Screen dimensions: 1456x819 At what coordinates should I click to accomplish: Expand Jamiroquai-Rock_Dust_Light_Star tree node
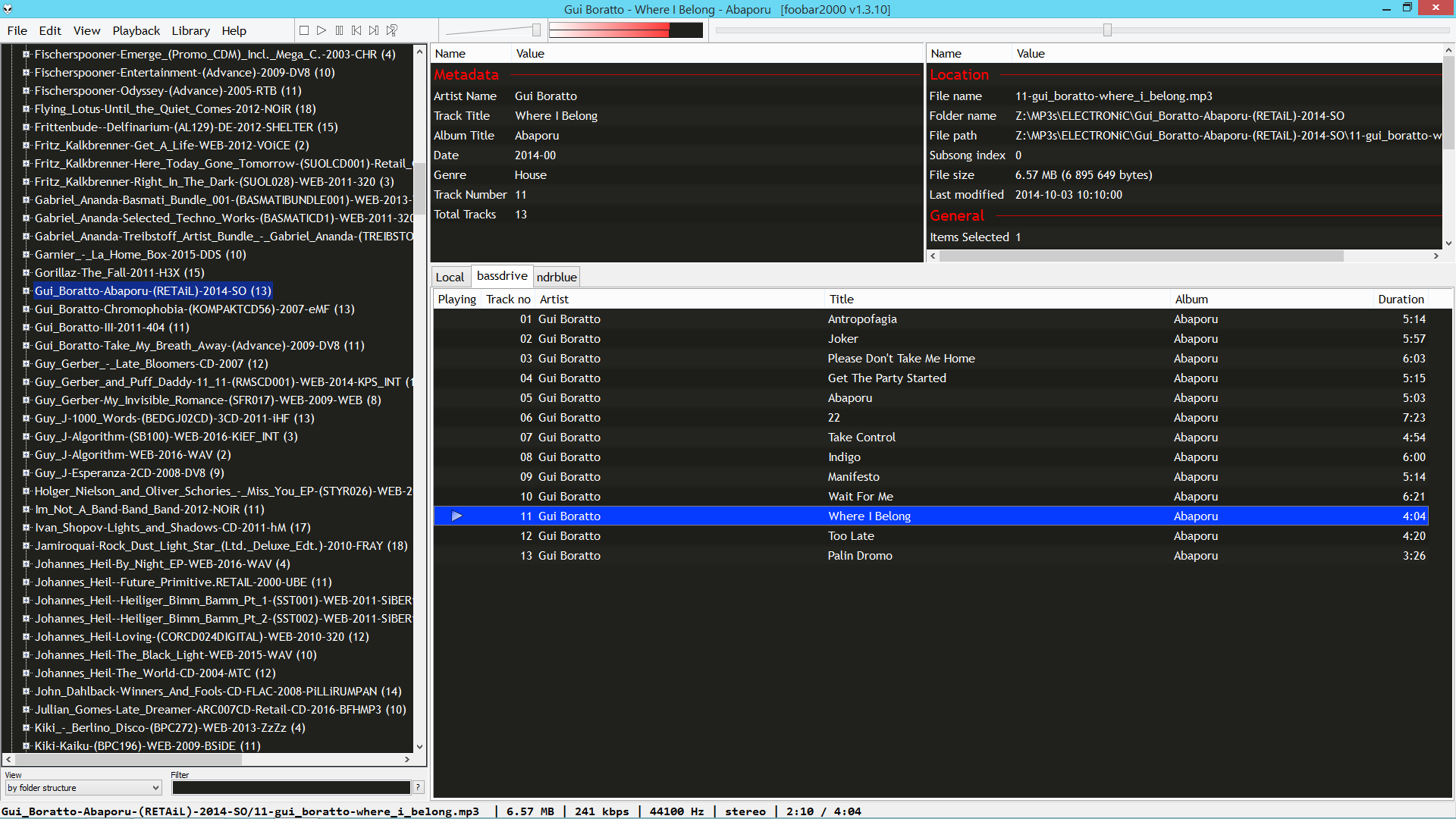click(x=27, y=546)
